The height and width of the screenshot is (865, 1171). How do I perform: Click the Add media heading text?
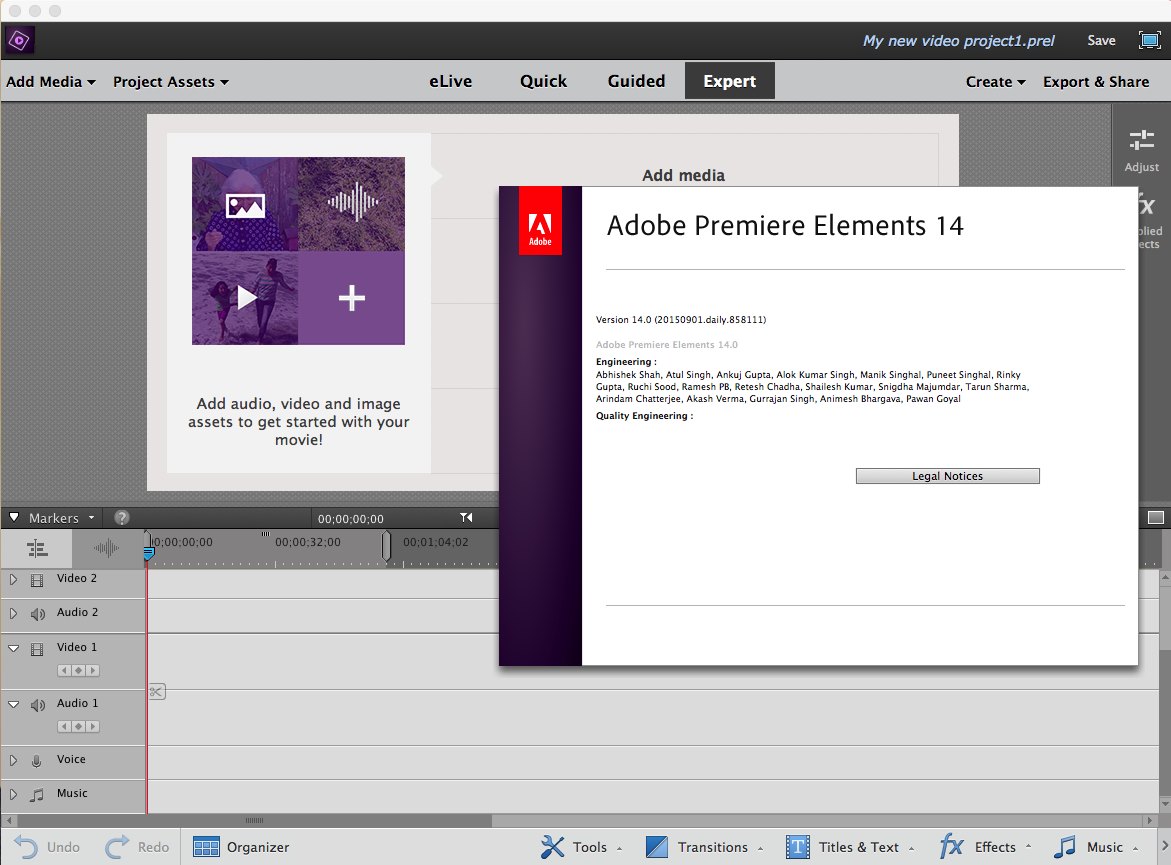click(x=683, y=175)
